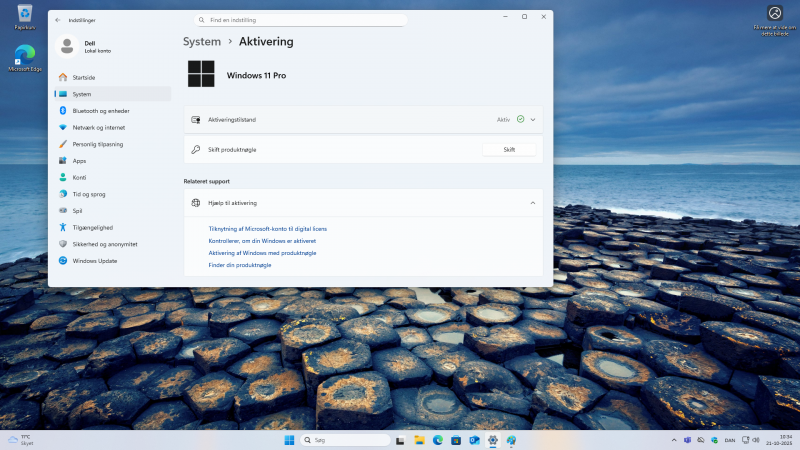Click the Windows Start button

coord(289,440)
